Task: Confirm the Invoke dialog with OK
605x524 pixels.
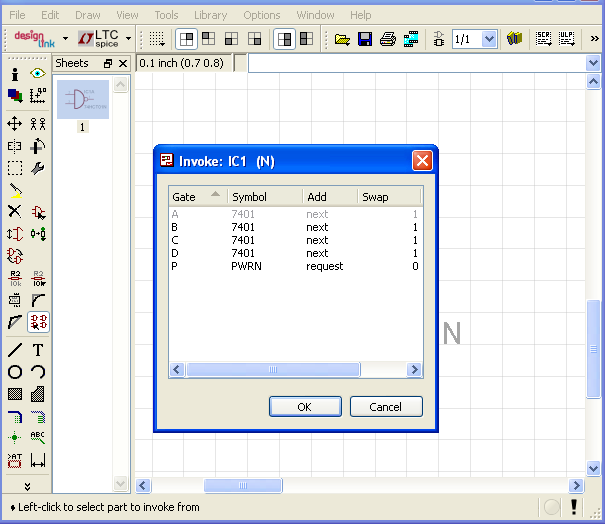Action: [x=305, y=407]
